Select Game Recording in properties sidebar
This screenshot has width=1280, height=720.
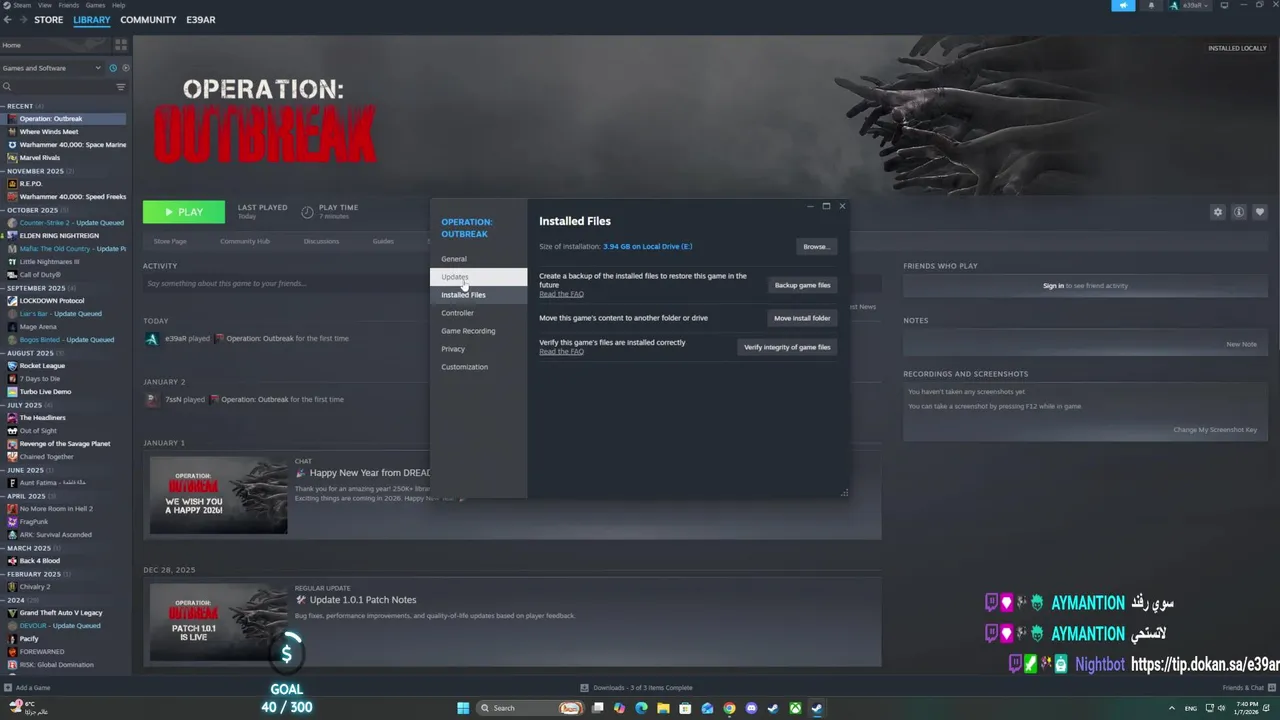click(478, 331)
